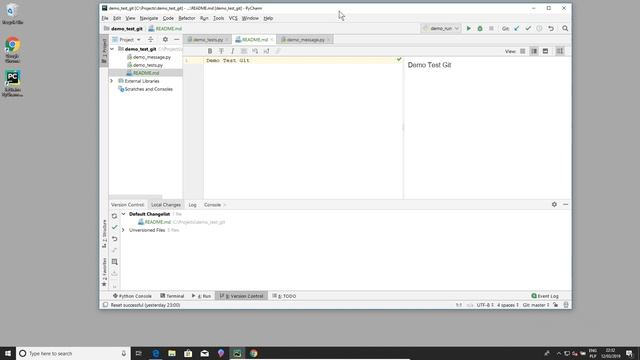Apply Bold in markdown toolbar
This screenshot has height=360, width=640.
210,51
